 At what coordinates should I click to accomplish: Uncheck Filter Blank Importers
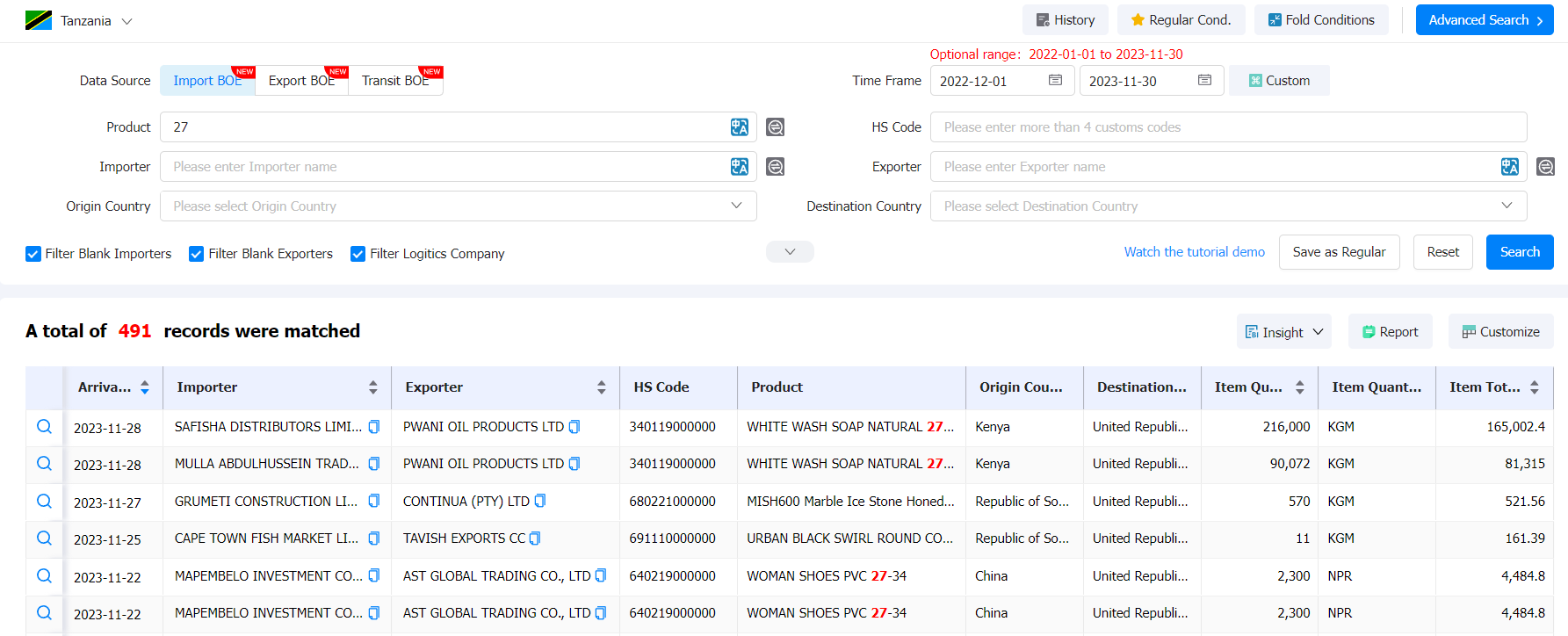[33, 254]
